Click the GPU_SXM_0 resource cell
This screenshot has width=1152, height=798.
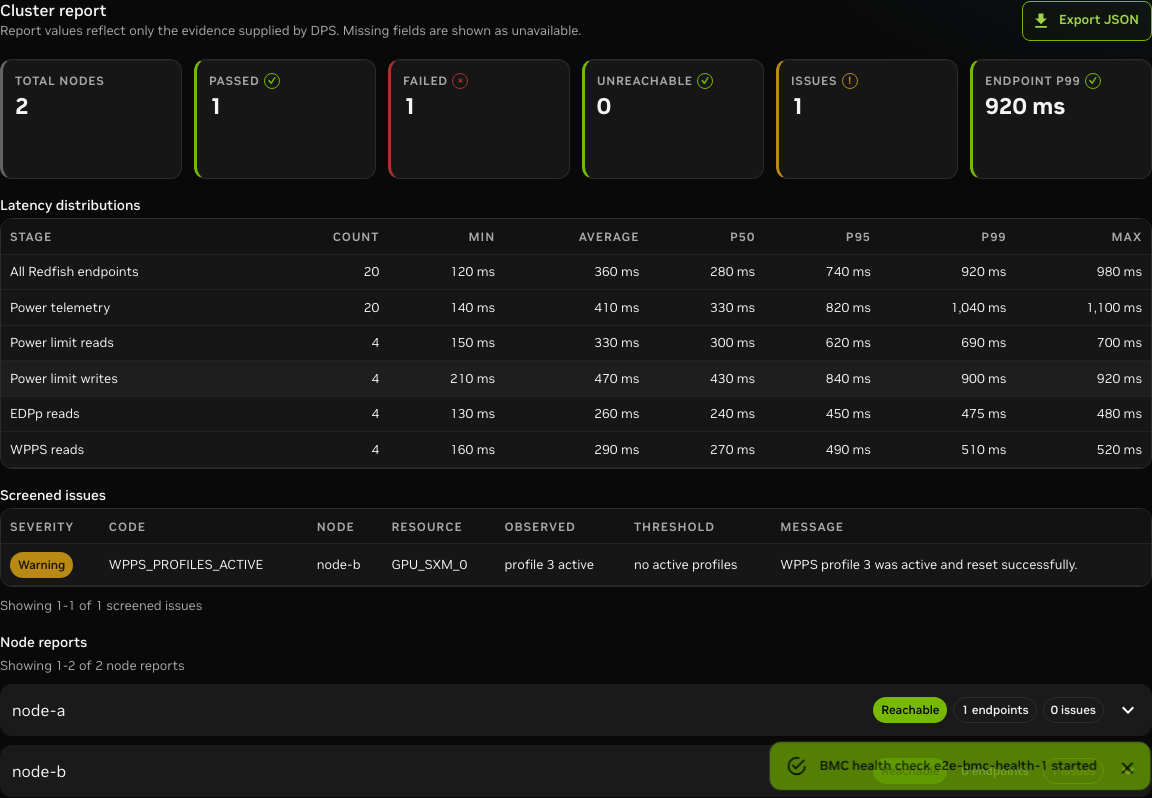point(429,564)
